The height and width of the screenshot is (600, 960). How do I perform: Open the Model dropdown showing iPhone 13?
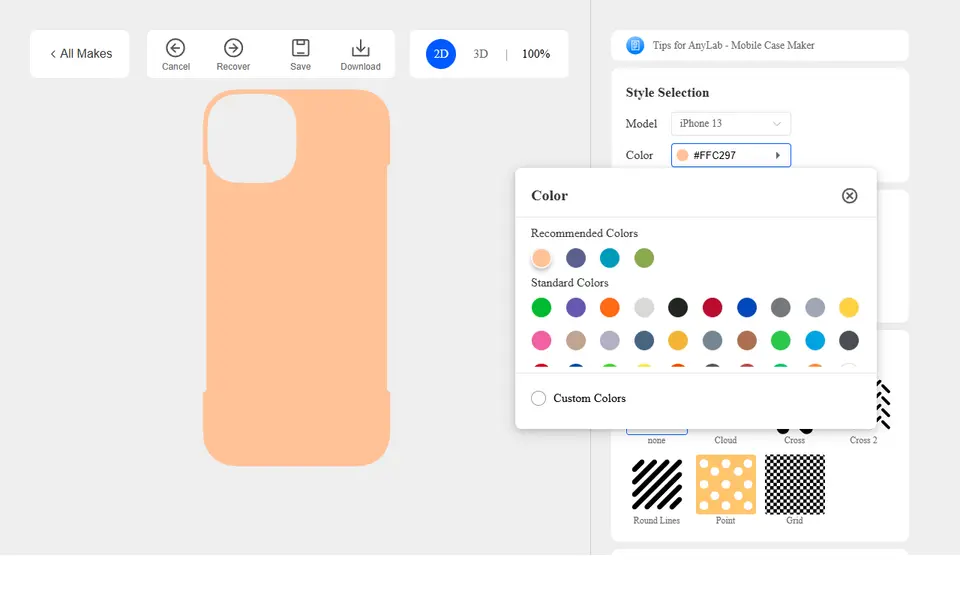tap(730, 124)
